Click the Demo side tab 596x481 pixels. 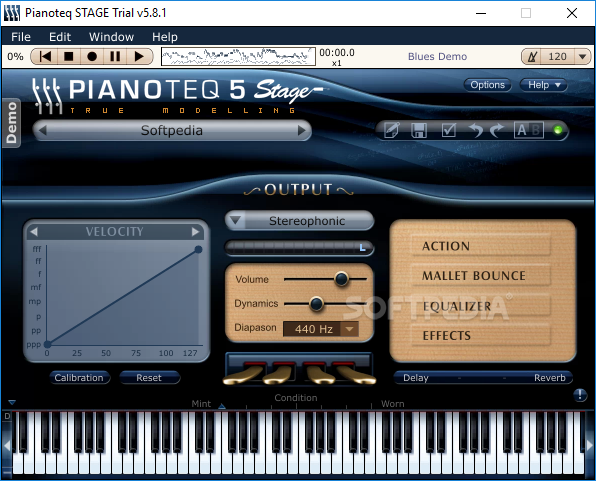(11, 122)
